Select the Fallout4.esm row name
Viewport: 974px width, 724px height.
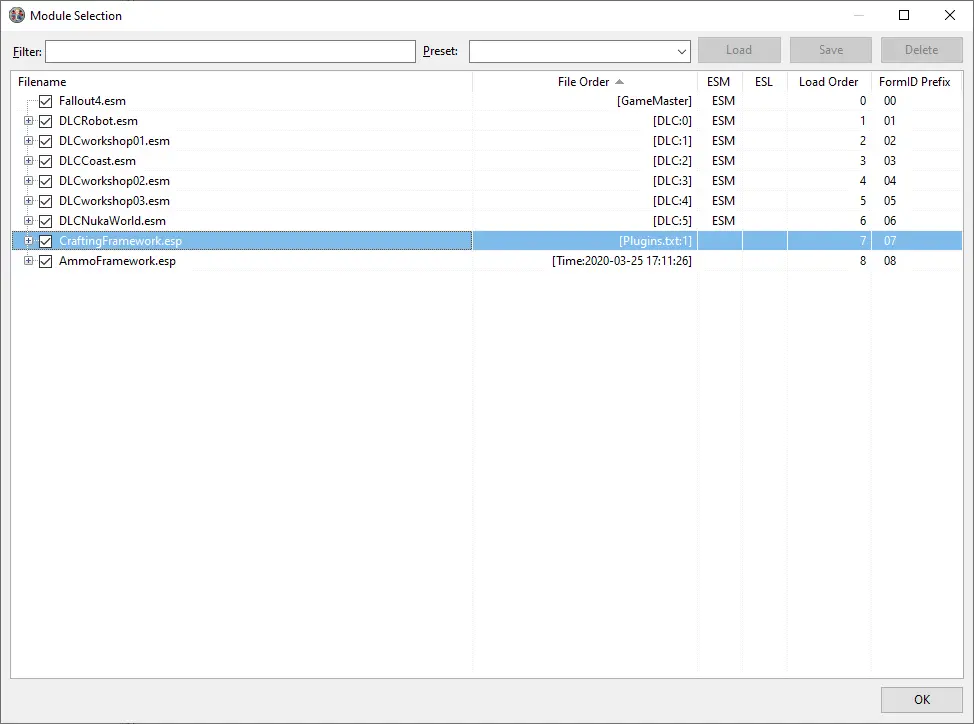[x=92, y=101]
